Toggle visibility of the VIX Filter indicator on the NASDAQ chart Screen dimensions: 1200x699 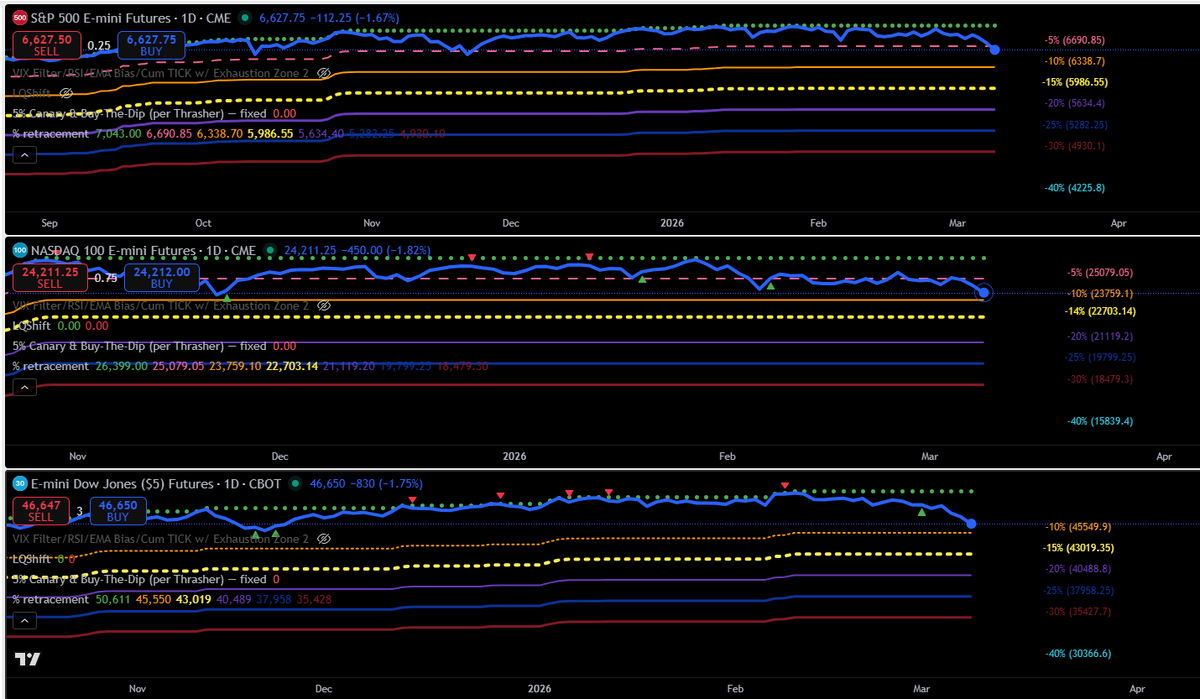(323, 305)
